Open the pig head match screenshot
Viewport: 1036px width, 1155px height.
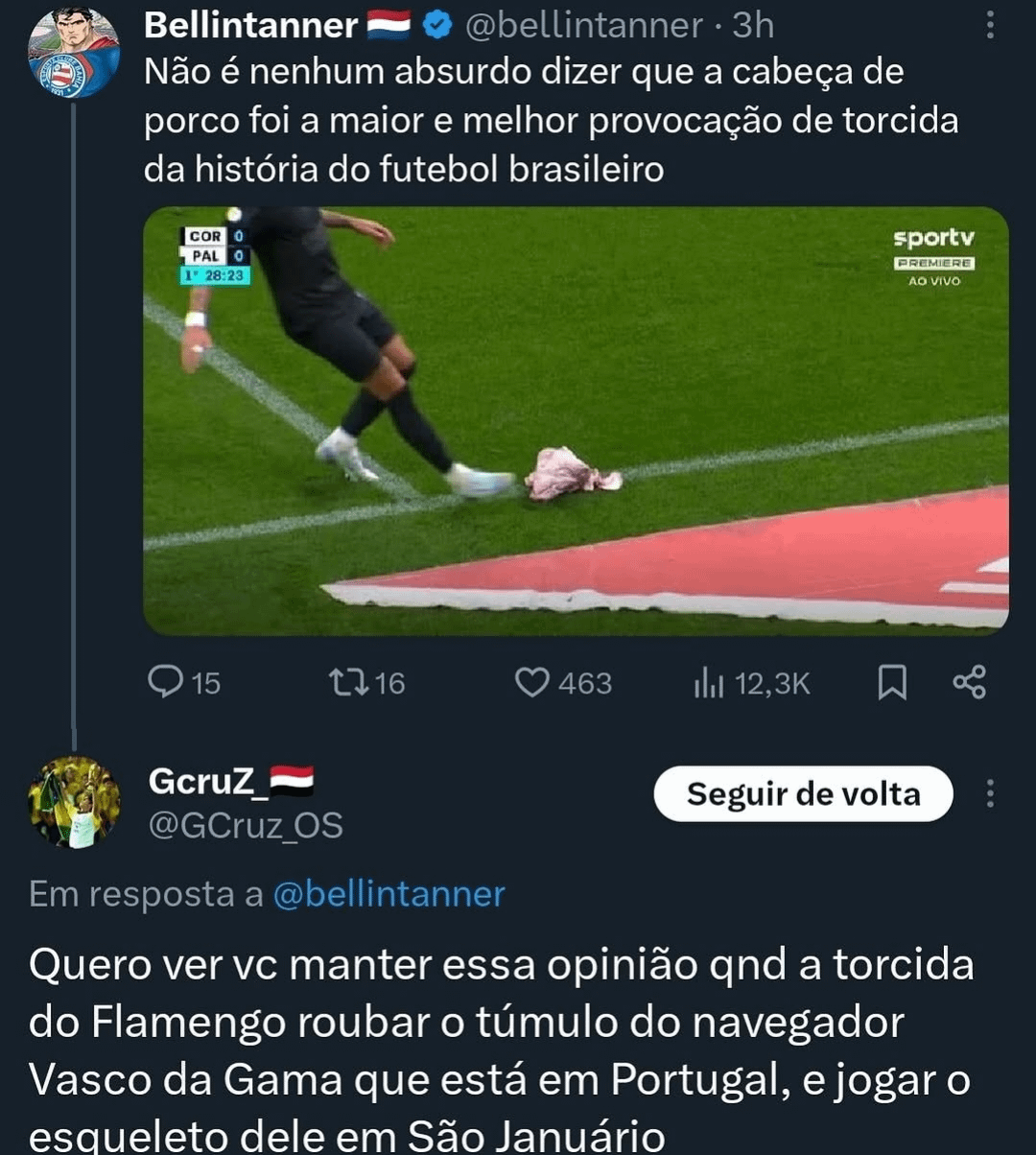point(576,420)
